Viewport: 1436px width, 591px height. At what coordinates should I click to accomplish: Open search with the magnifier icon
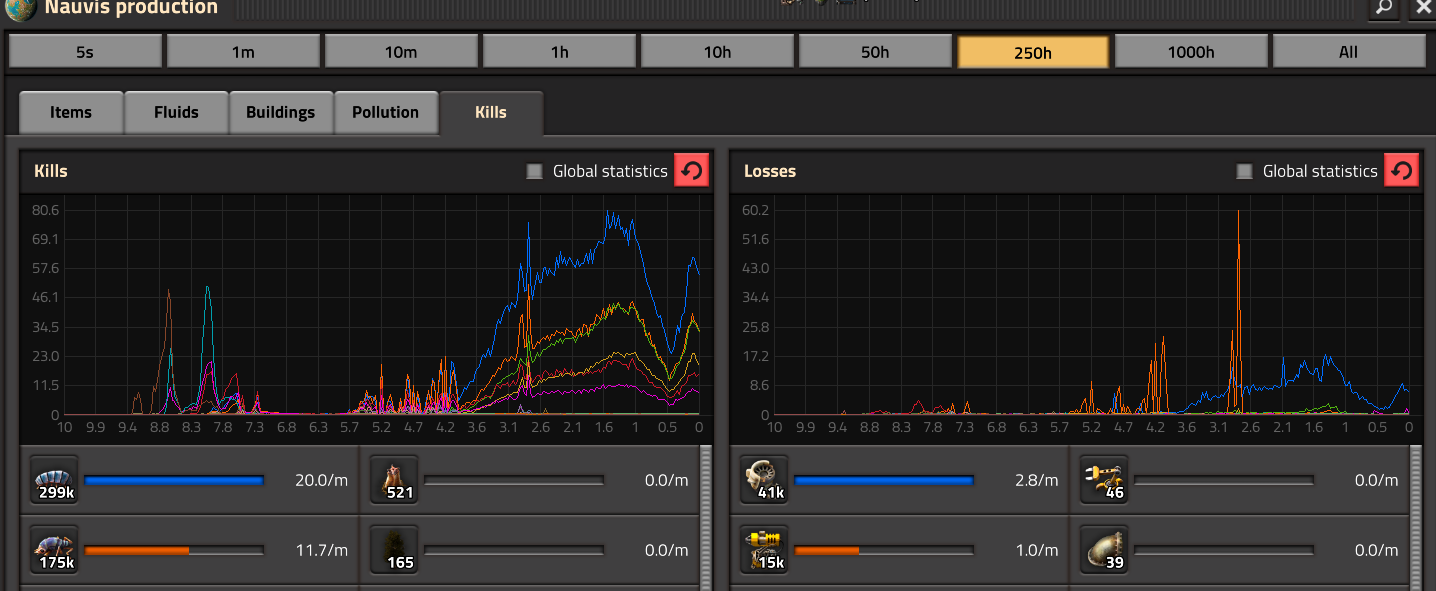click(1383, 8)
